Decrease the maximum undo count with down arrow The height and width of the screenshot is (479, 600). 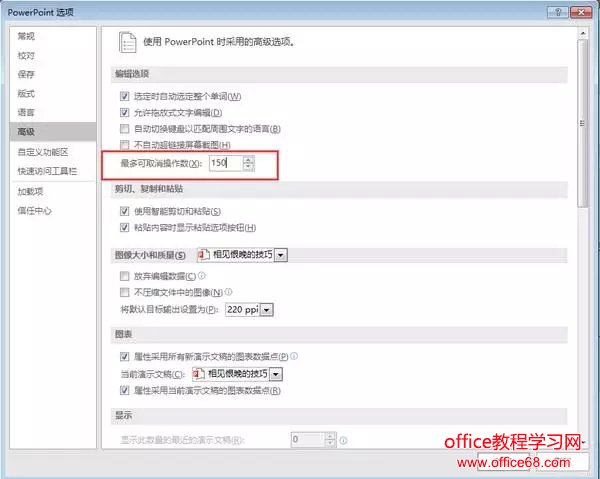click(x=248, y=167)
